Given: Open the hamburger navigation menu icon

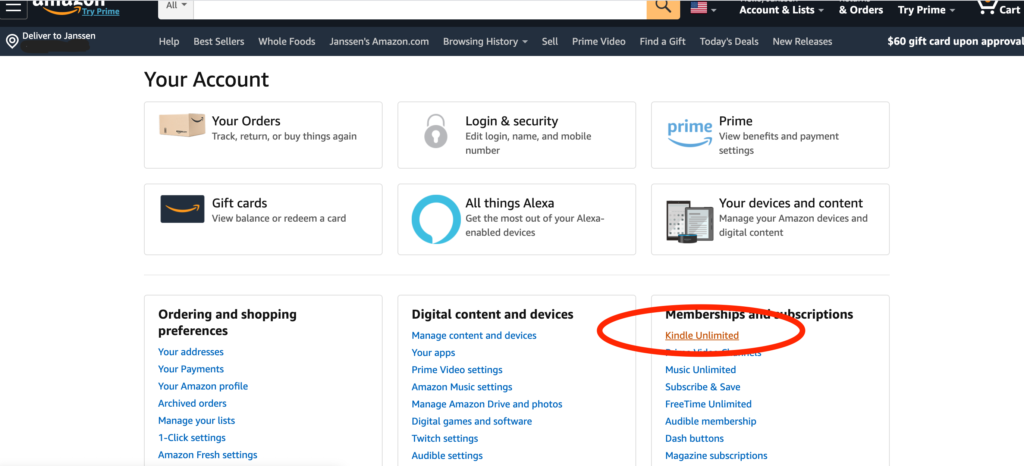Looking at the screenshot, I should click(14, 8).
